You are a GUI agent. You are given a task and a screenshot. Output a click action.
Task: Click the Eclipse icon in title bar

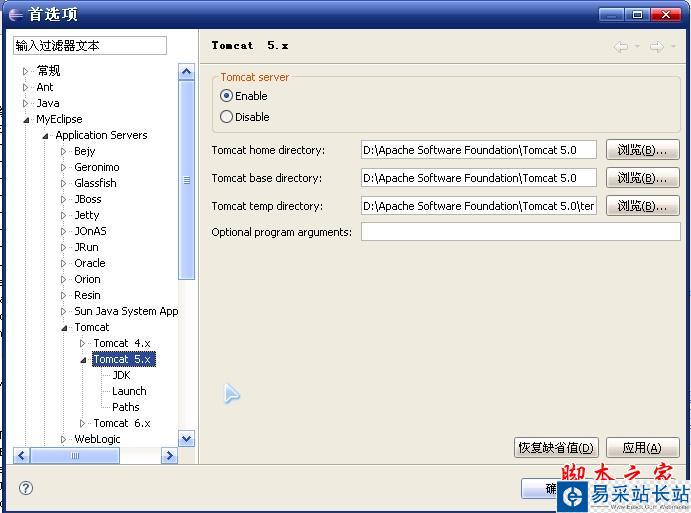15,15
